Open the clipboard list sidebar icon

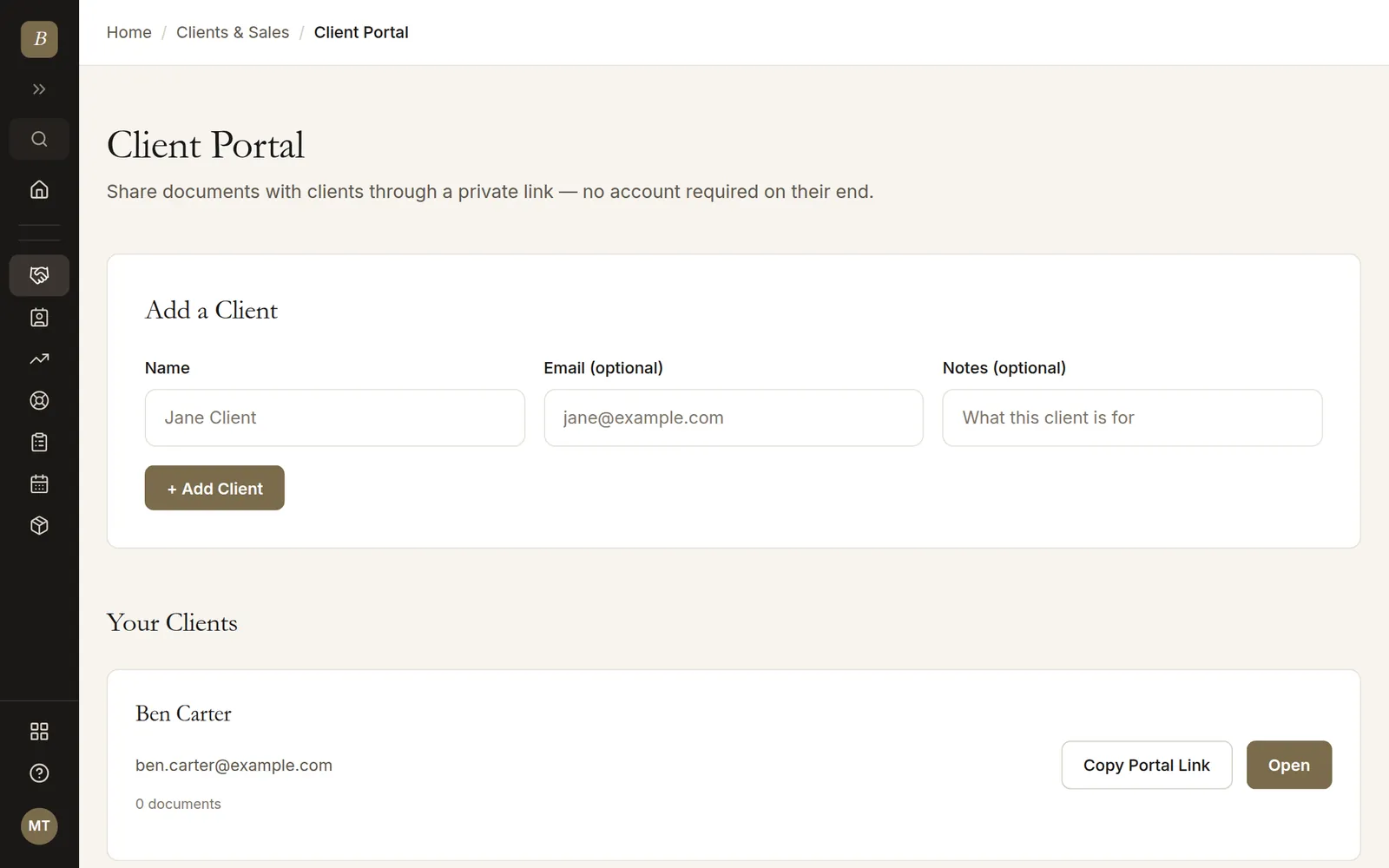click(x=39, y=442)
